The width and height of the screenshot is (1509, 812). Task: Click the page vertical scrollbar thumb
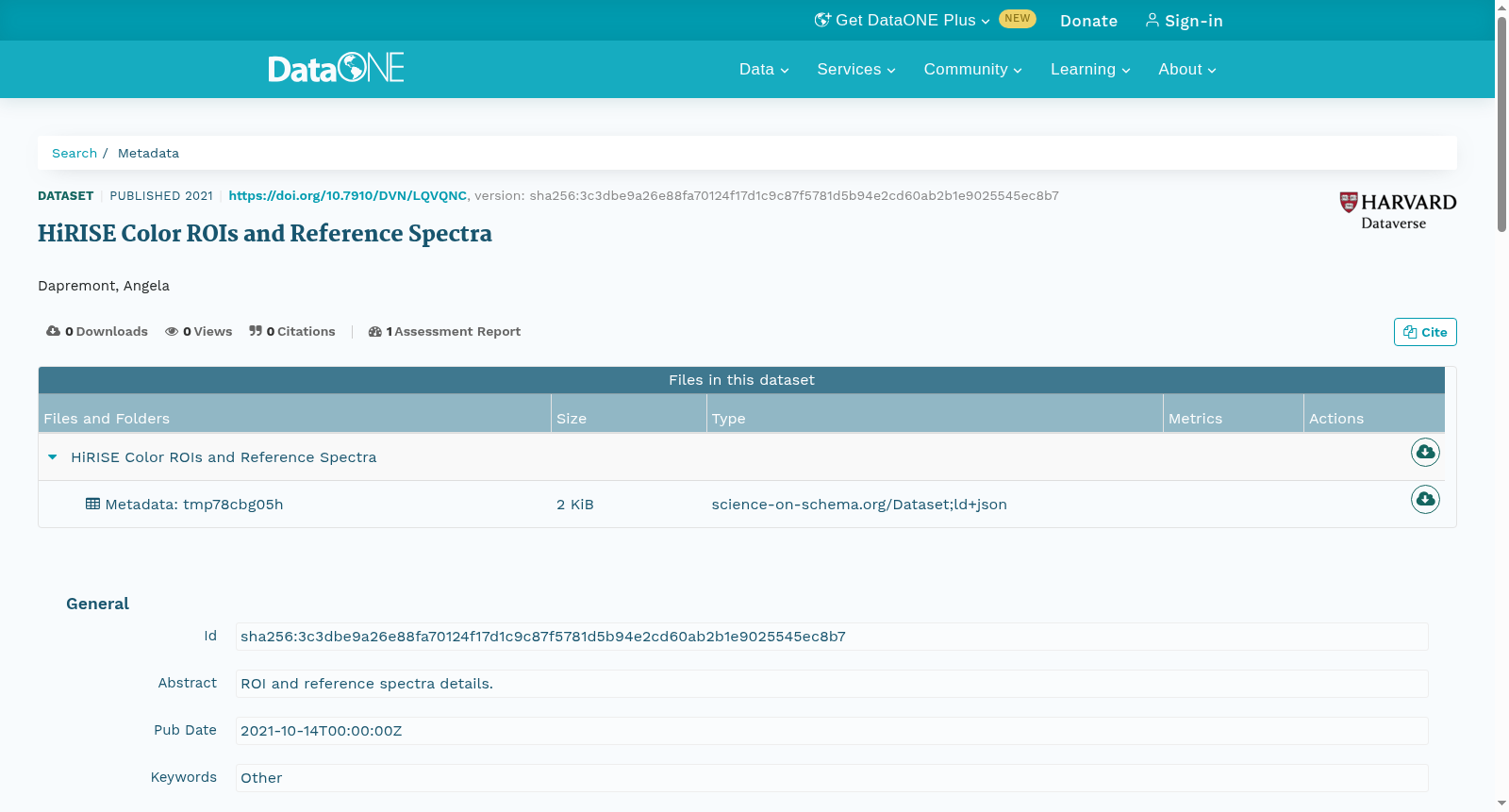tap(1501, 124)
